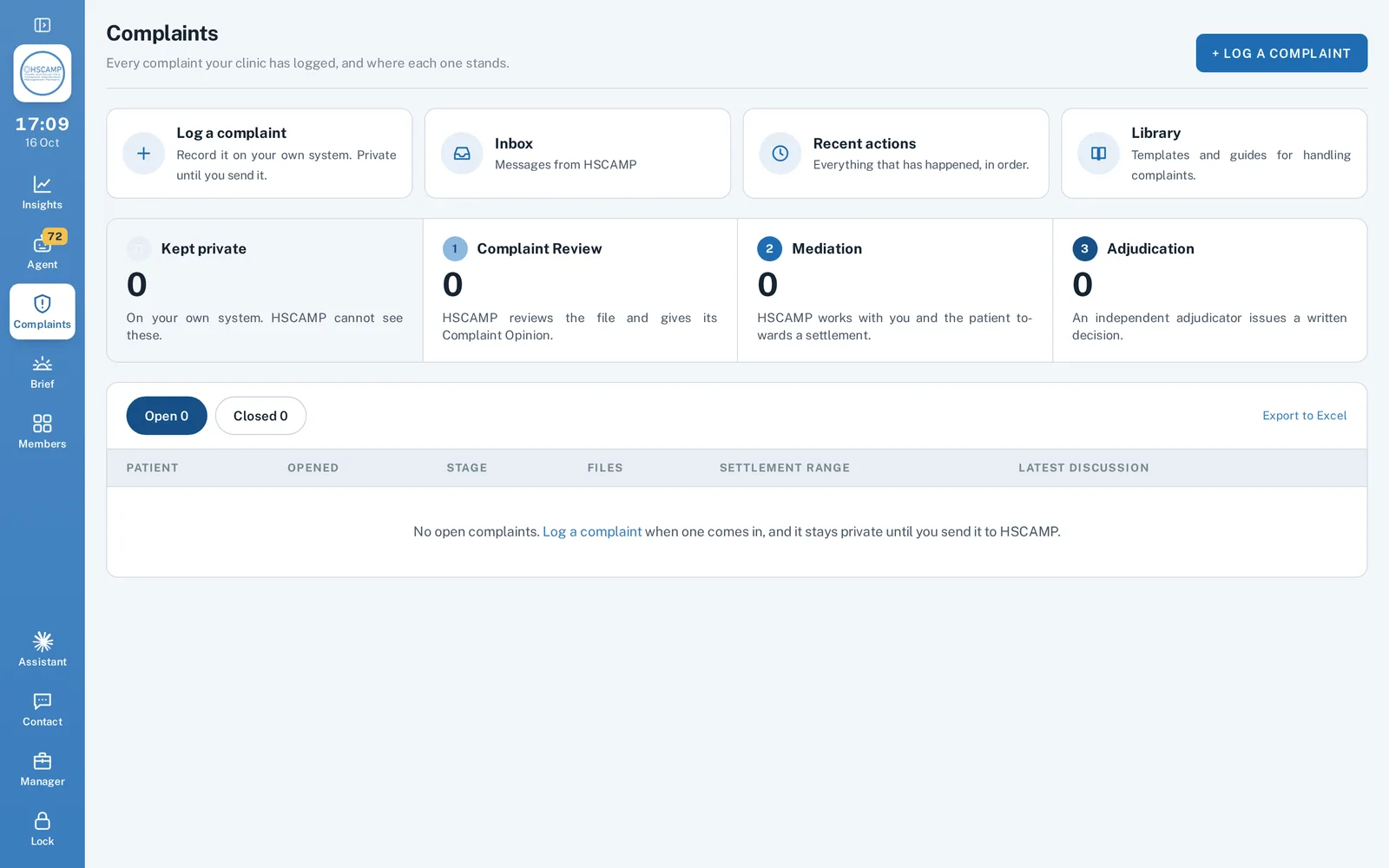Select the Adjudication stage card
Viewport: 1389px width, 868px height.
(1210, 290)
